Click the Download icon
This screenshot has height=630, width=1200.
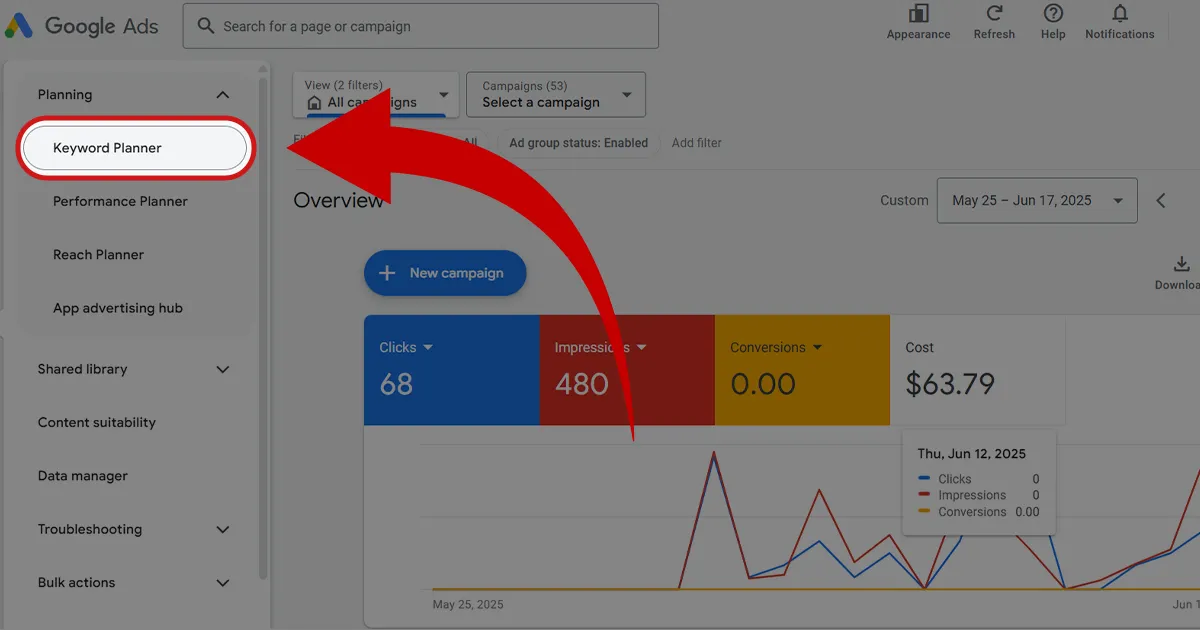point(1182,265)
